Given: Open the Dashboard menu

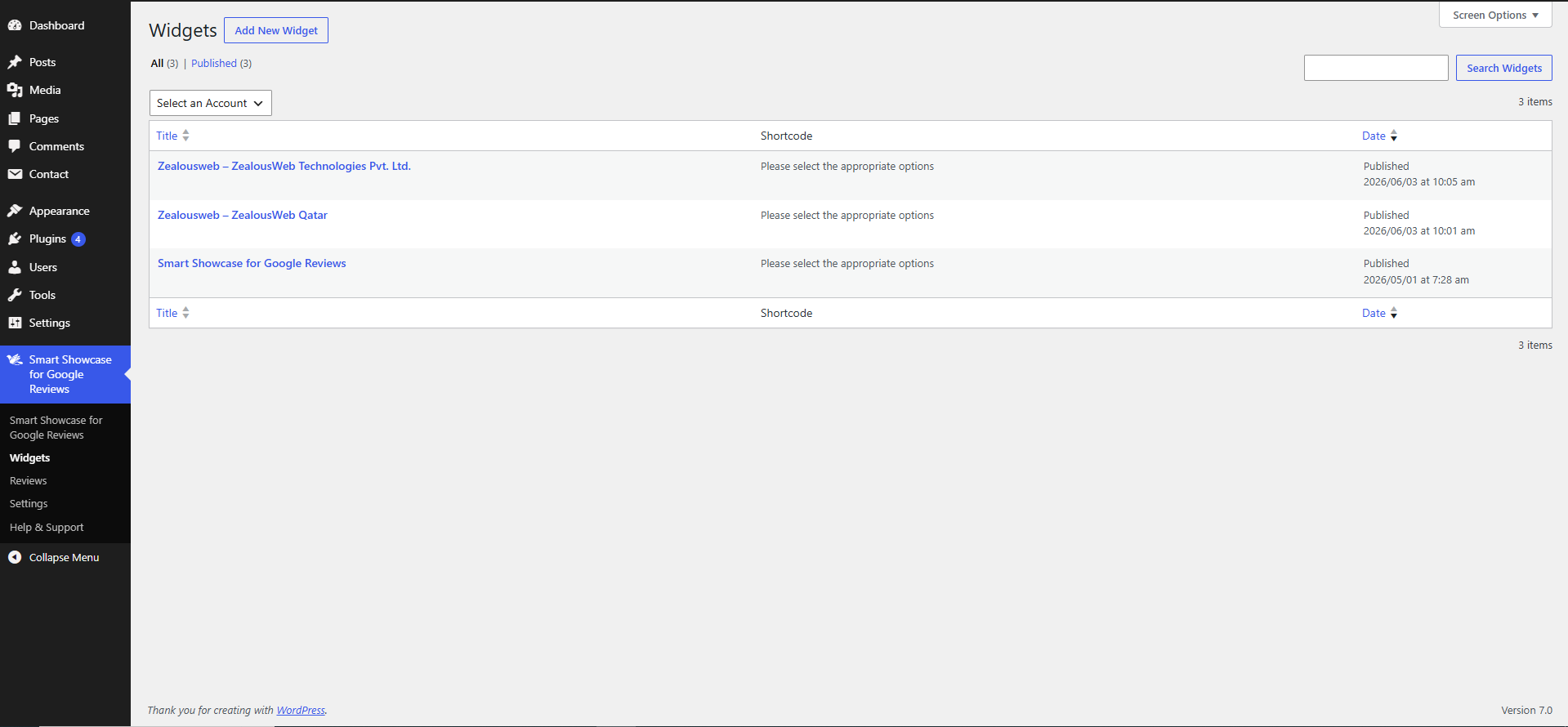Looking at the screenshot, I should point(65,25).
